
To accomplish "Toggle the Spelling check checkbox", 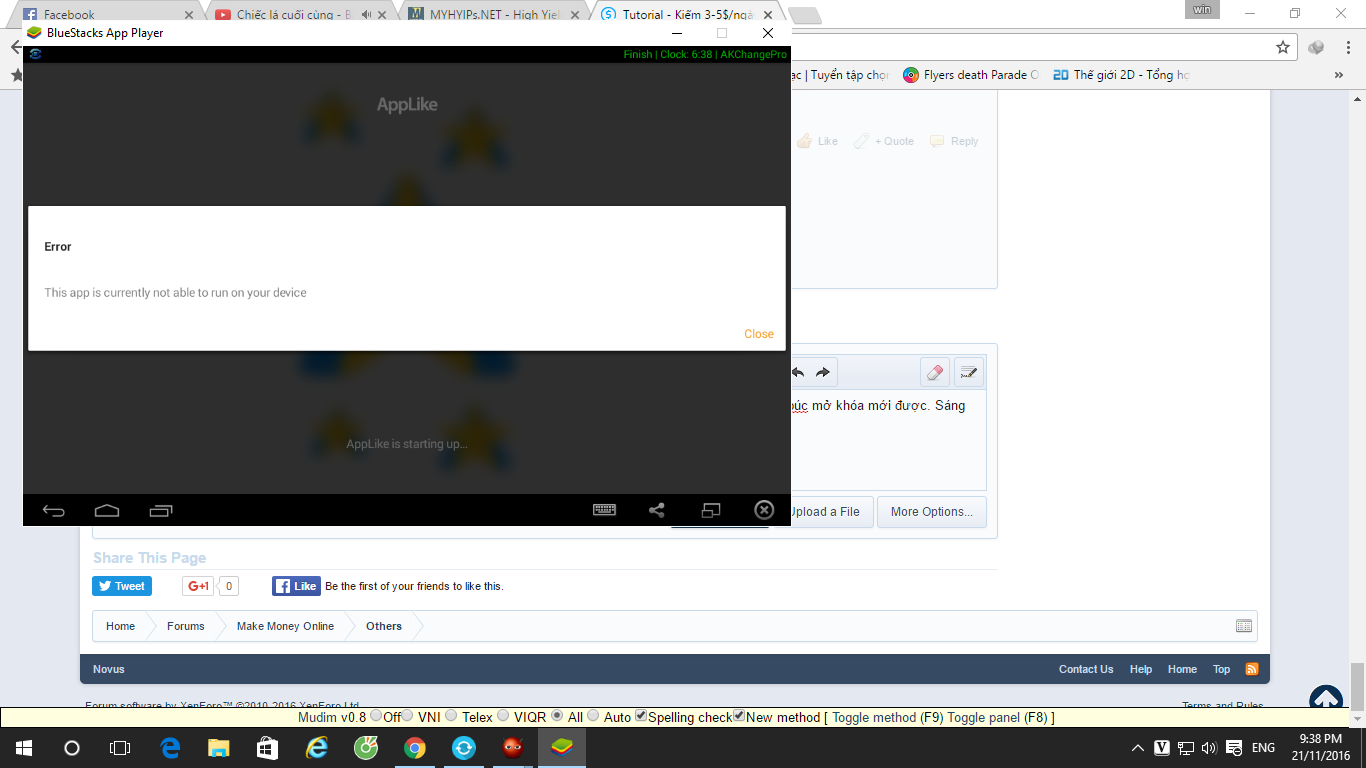I will coord(642,716).
